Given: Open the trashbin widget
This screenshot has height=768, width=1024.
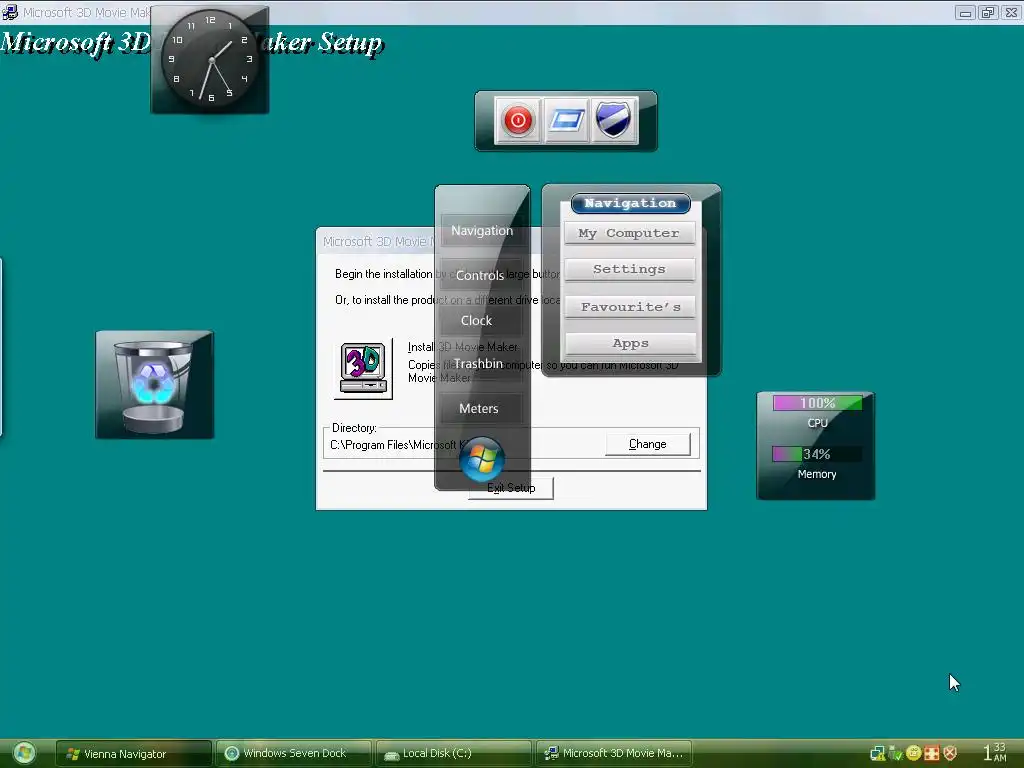Looking at the screenshot, I should tap(155, 385).
